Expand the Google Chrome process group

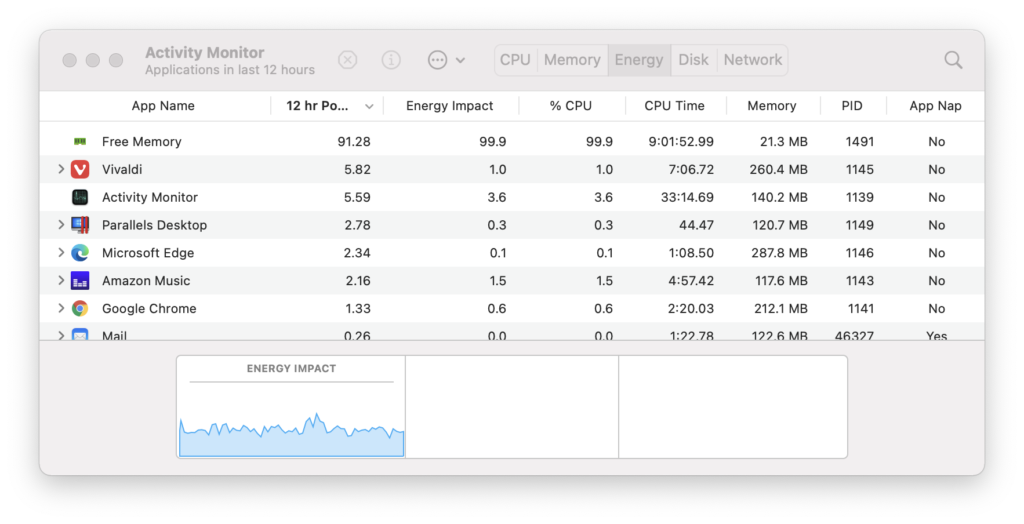coord(61,309)
